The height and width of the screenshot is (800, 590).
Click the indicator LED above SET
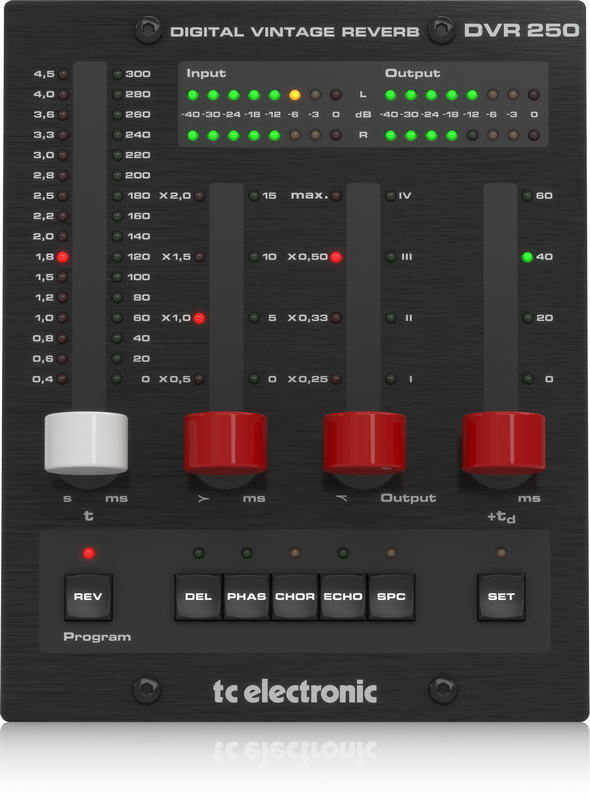point(501,553)
